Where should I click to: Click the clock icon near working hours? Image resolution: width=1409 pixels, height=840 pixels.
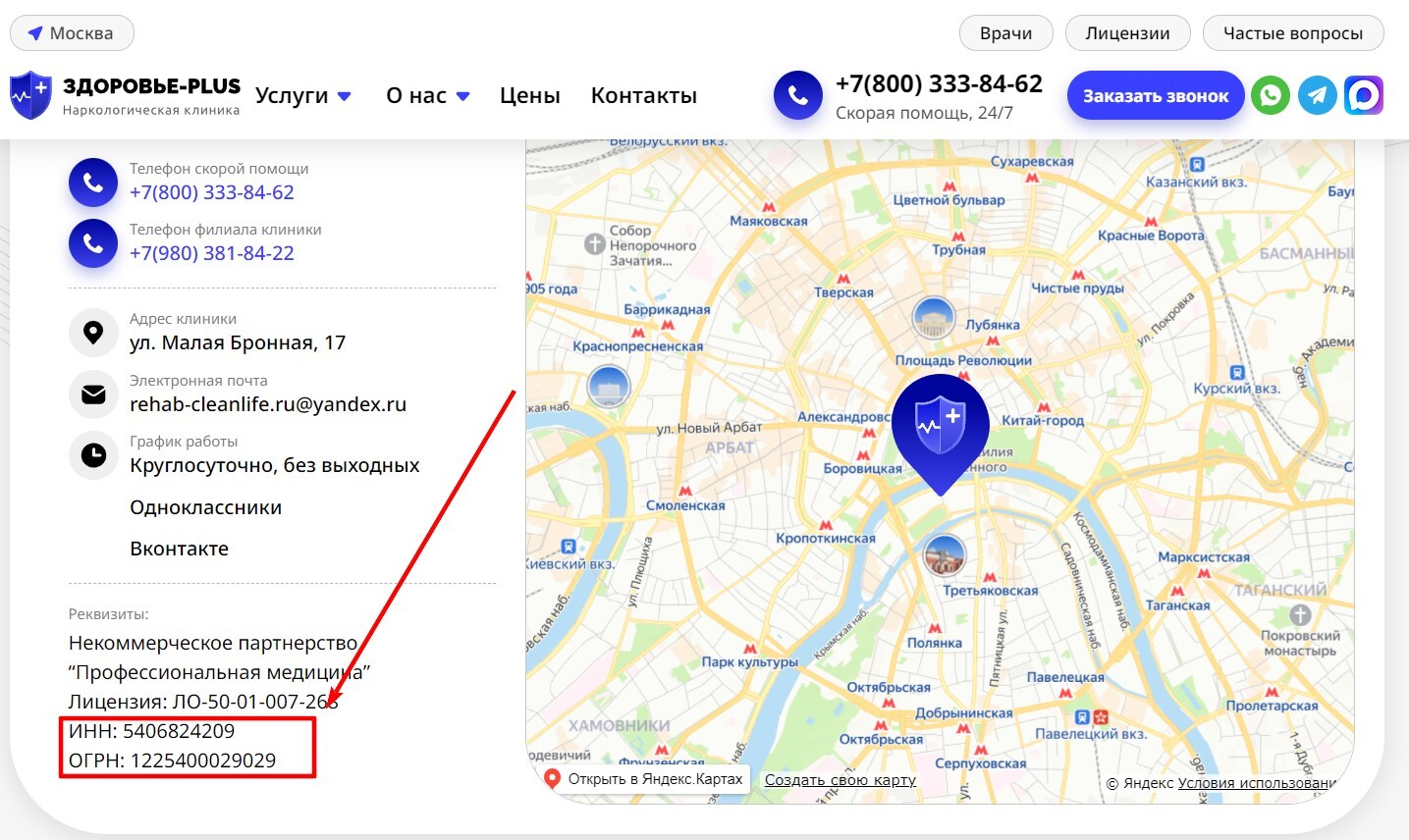(x=93, y=455)
